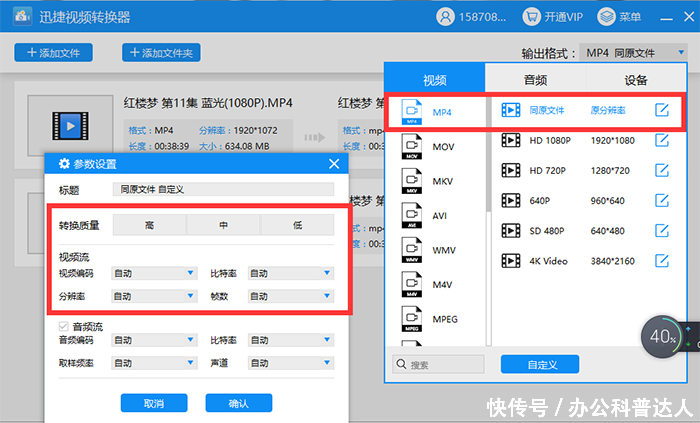Screen dimensions: 700x423
Task: Click the film icon beside 4K Video
Action: point(511,261)
